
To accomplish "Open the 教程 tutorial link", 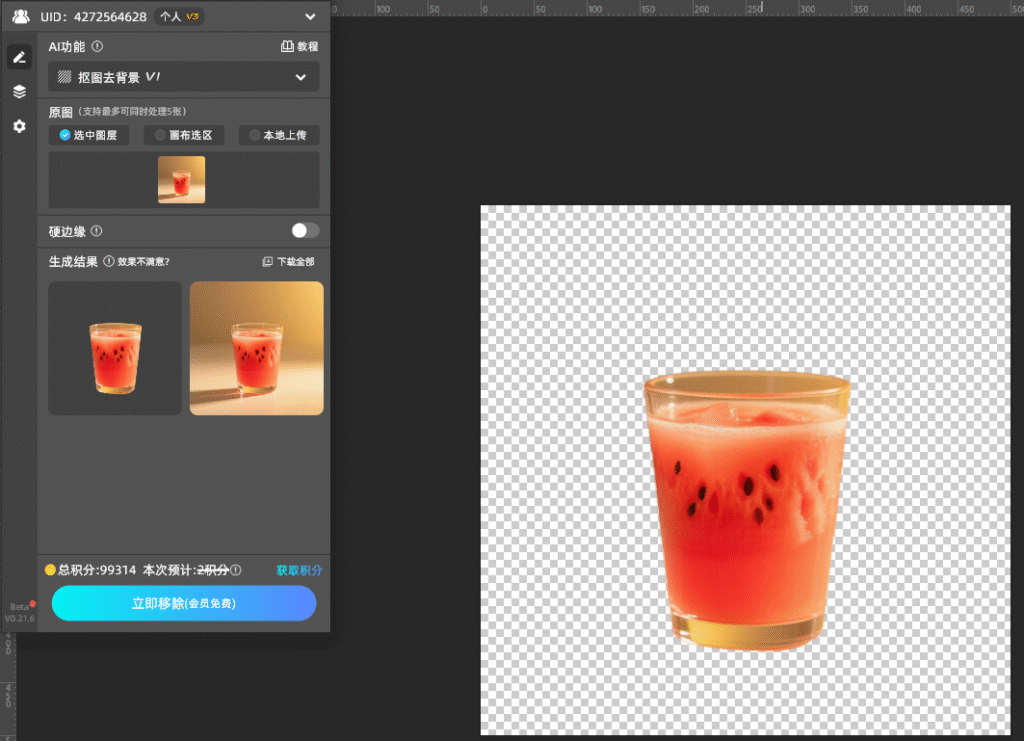I will pos(300,46).
